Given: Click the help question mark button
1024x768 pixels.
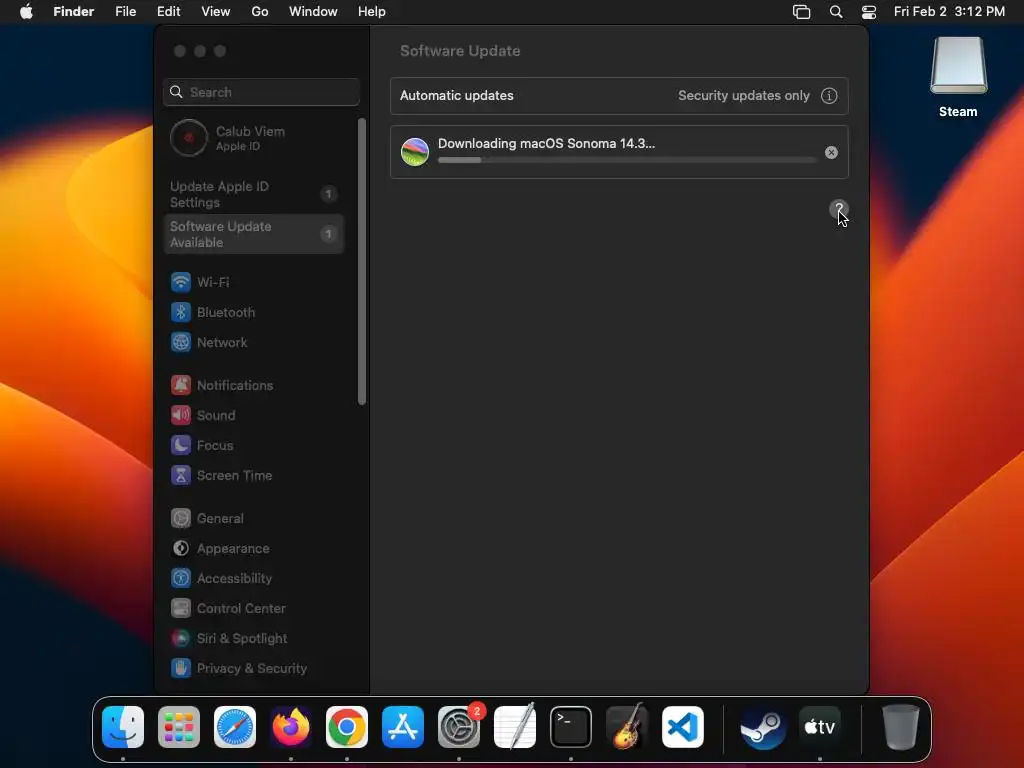Looking at the screenshot, I should [839, 209].
